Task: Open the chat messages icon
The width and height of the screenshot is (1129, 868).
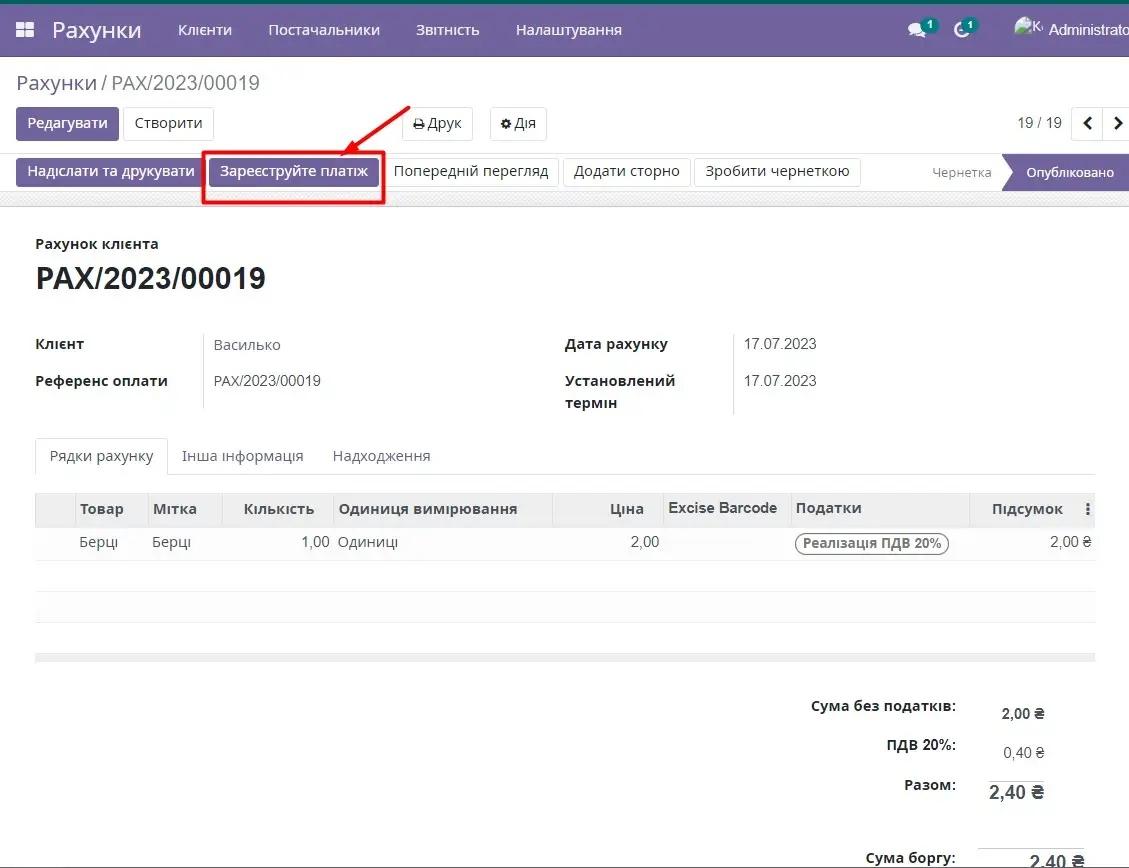Action: 917,30
